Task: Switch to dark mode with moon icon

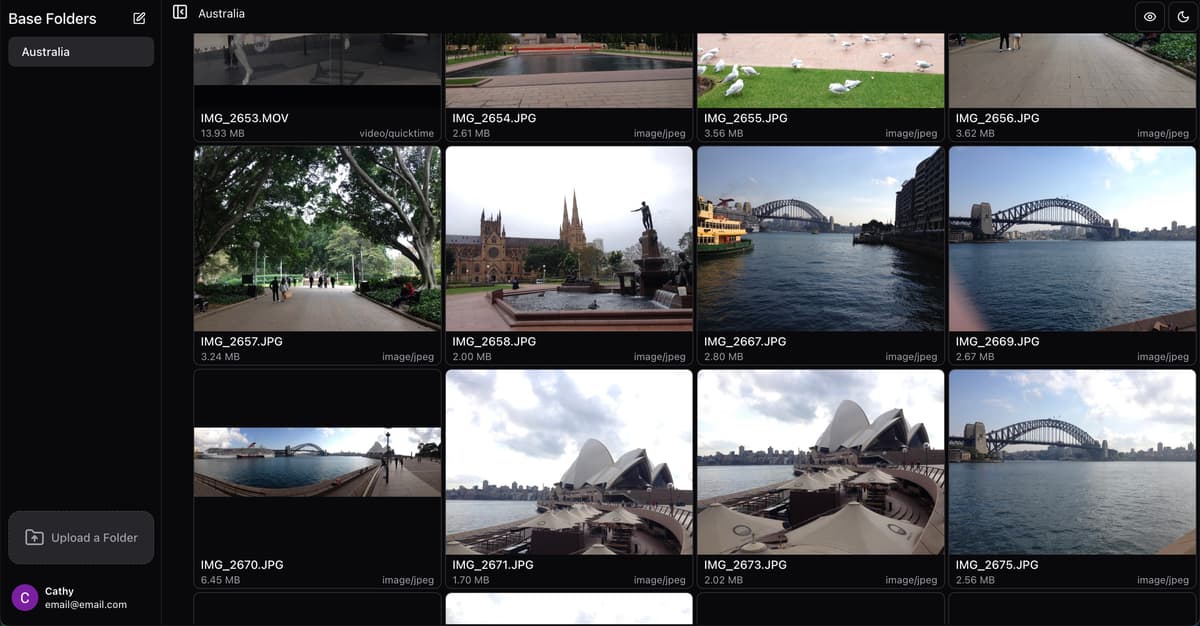Action: click(x=1183, y=17)
